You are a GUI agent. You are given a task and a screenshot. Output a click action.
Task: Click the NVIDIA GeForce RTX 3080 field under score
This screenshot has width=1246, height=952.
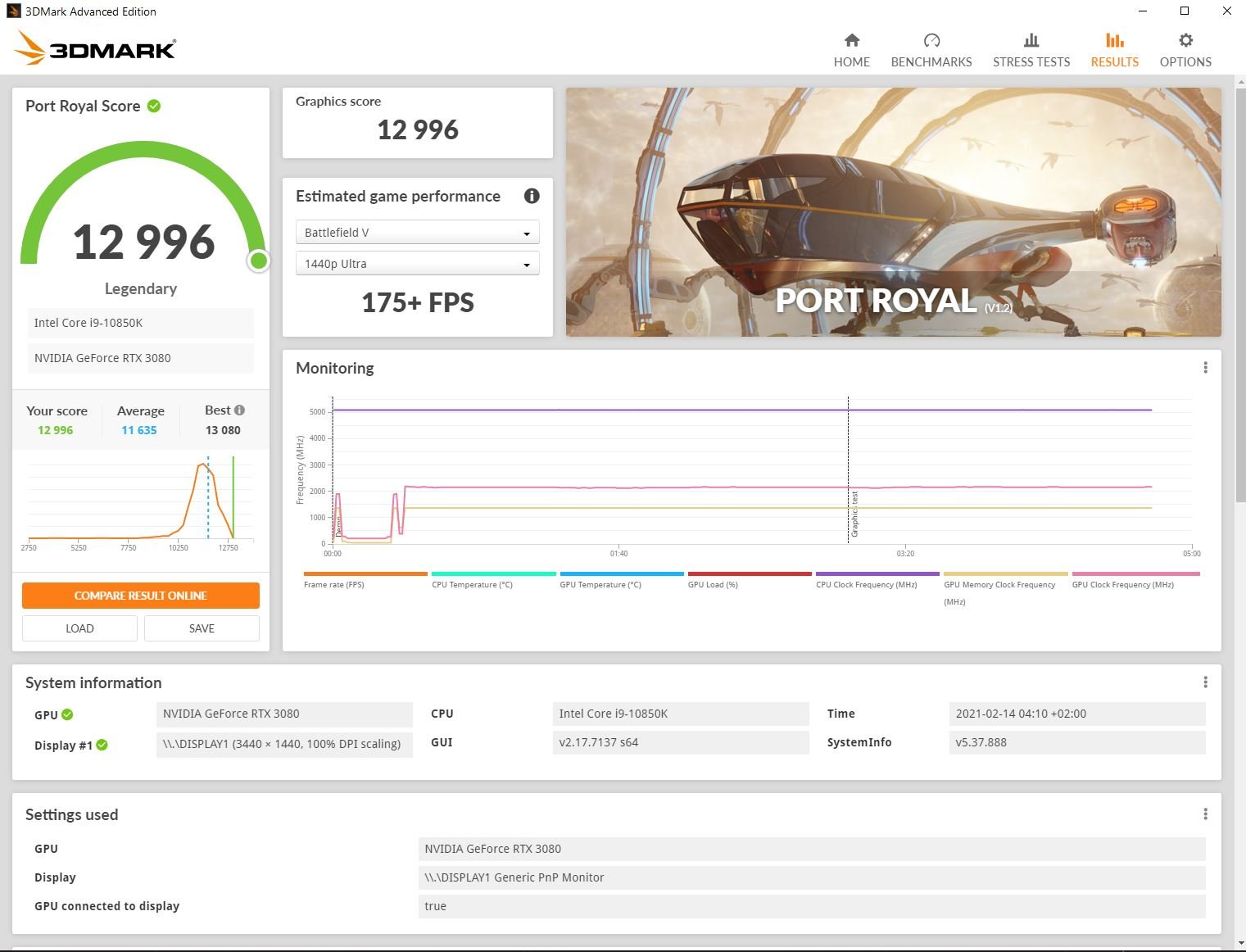pyautogui.click(x=141, y=358)
